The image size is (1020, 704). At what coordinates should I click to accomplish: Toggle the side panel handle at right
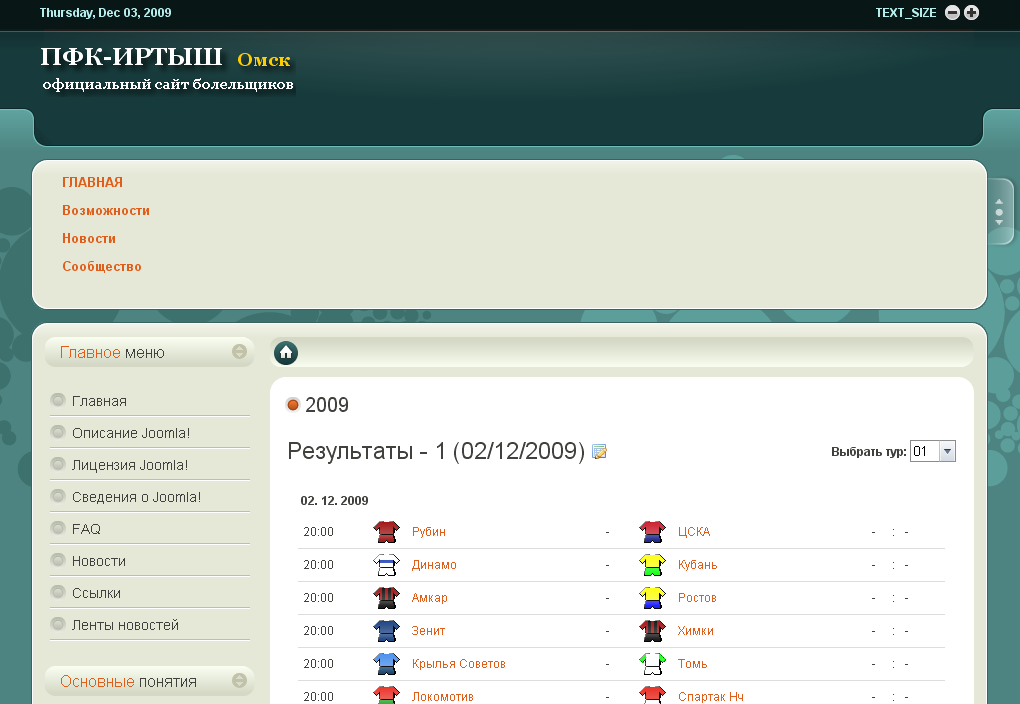pos(1000,212)
